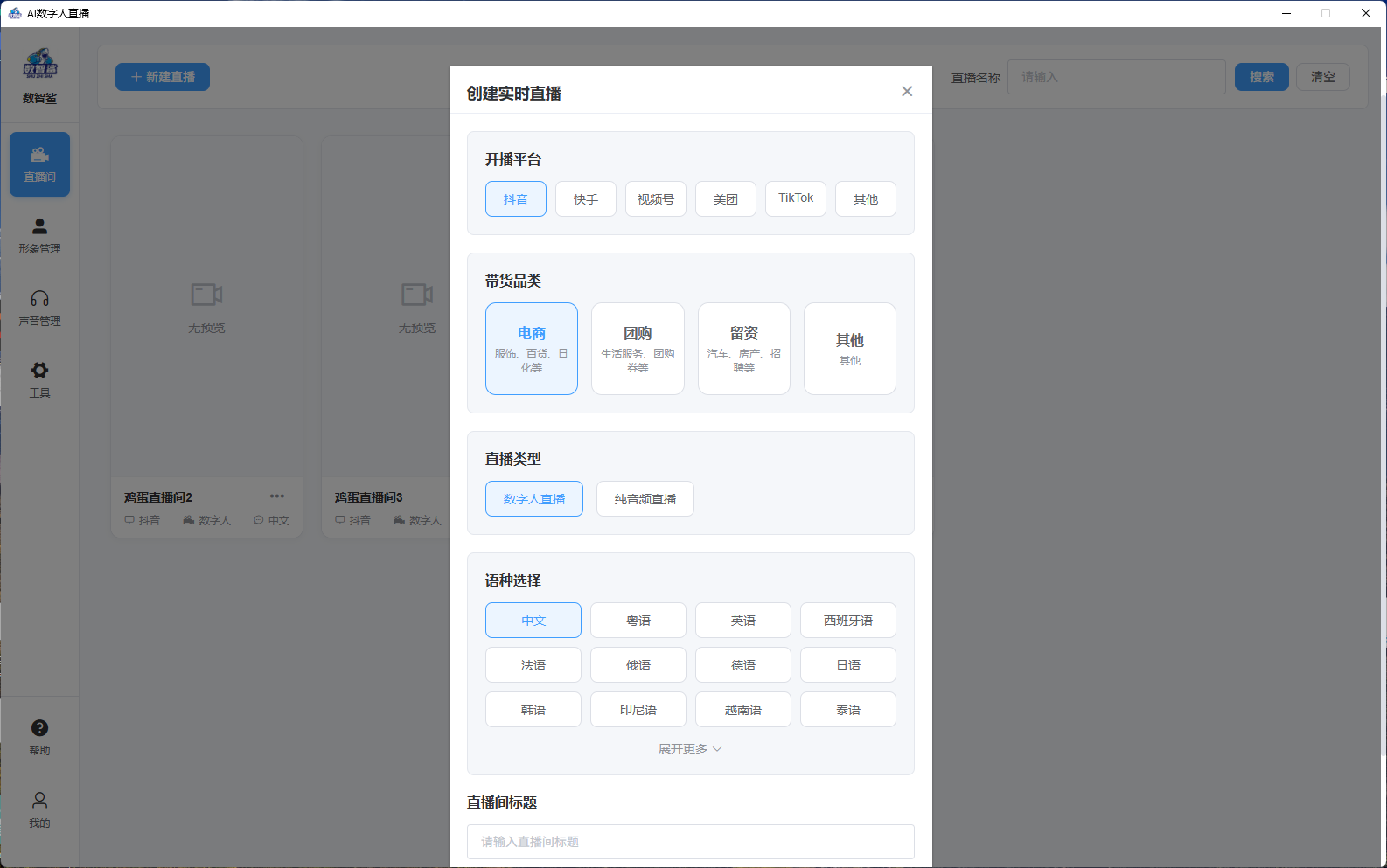Select 纯音频直播 broadcast type
The height and width of the screenshot is (868, 1387).
[x=645, y=498]
